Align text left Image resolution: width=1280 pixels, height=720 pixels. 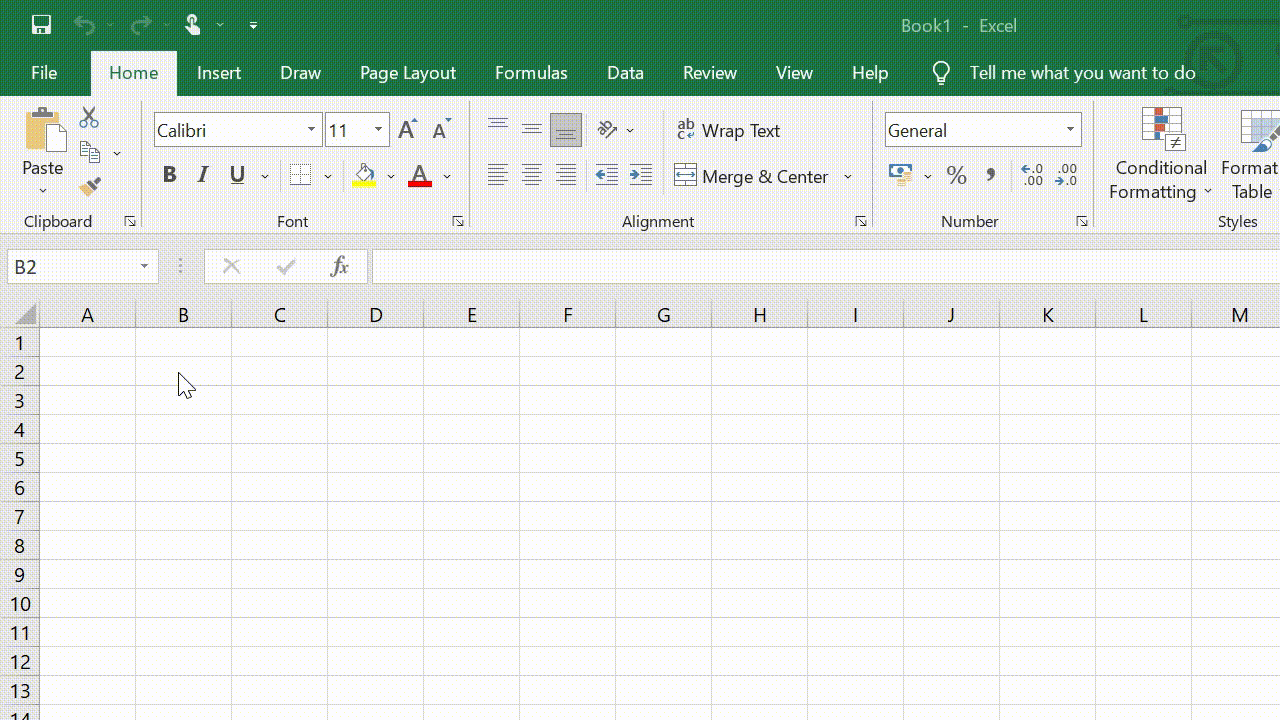[x=498, y=176]
